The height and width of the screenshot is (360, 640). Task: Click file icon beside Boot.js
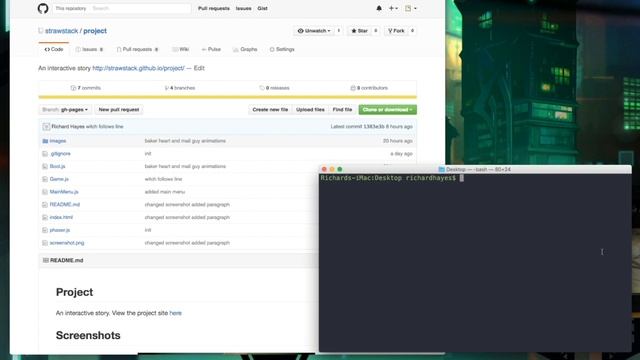[x=45, y=166]
